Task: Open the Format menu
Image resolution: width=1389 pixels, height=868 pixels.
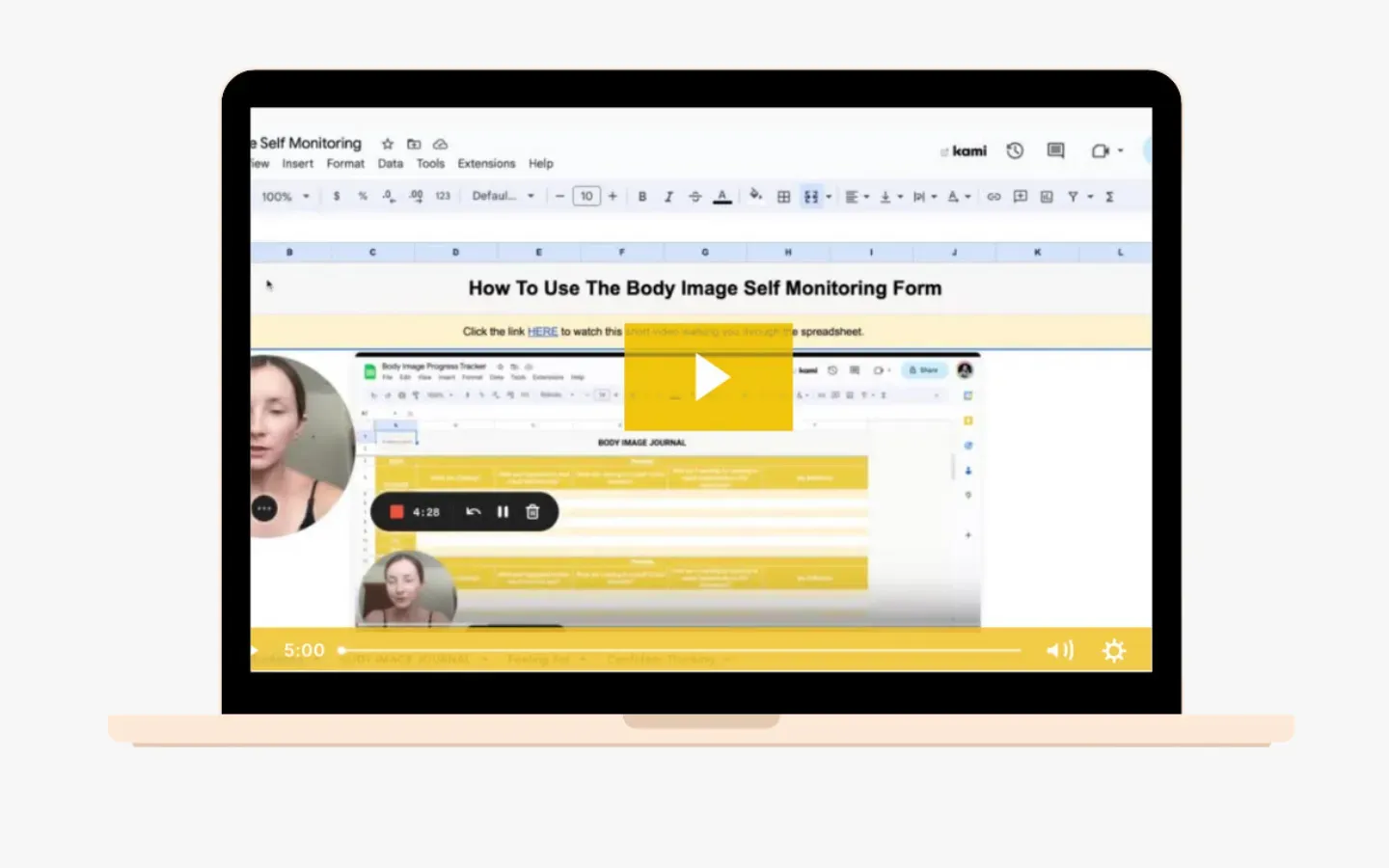Action: coord(345,164)
